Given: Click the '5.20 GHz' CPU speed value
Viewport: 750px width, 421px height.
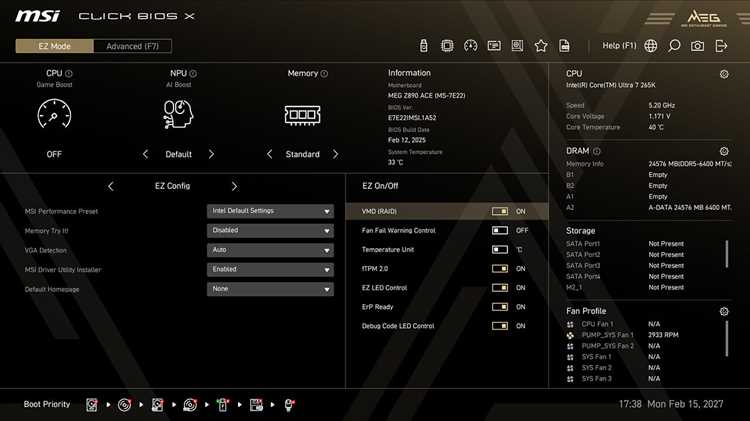Looking at the screenshot, I should click(662, 105).
